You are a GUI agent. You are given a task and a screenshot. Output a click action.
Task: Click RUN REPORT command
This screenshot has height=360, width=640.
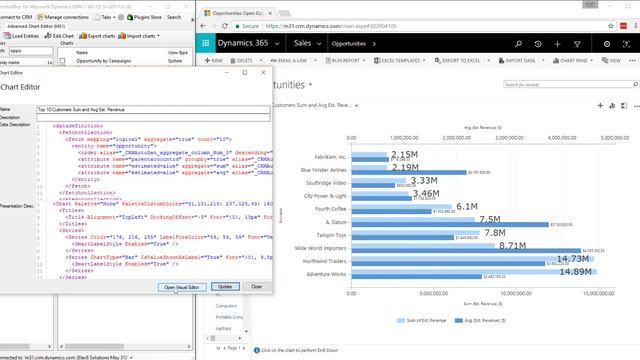point(342,60)
